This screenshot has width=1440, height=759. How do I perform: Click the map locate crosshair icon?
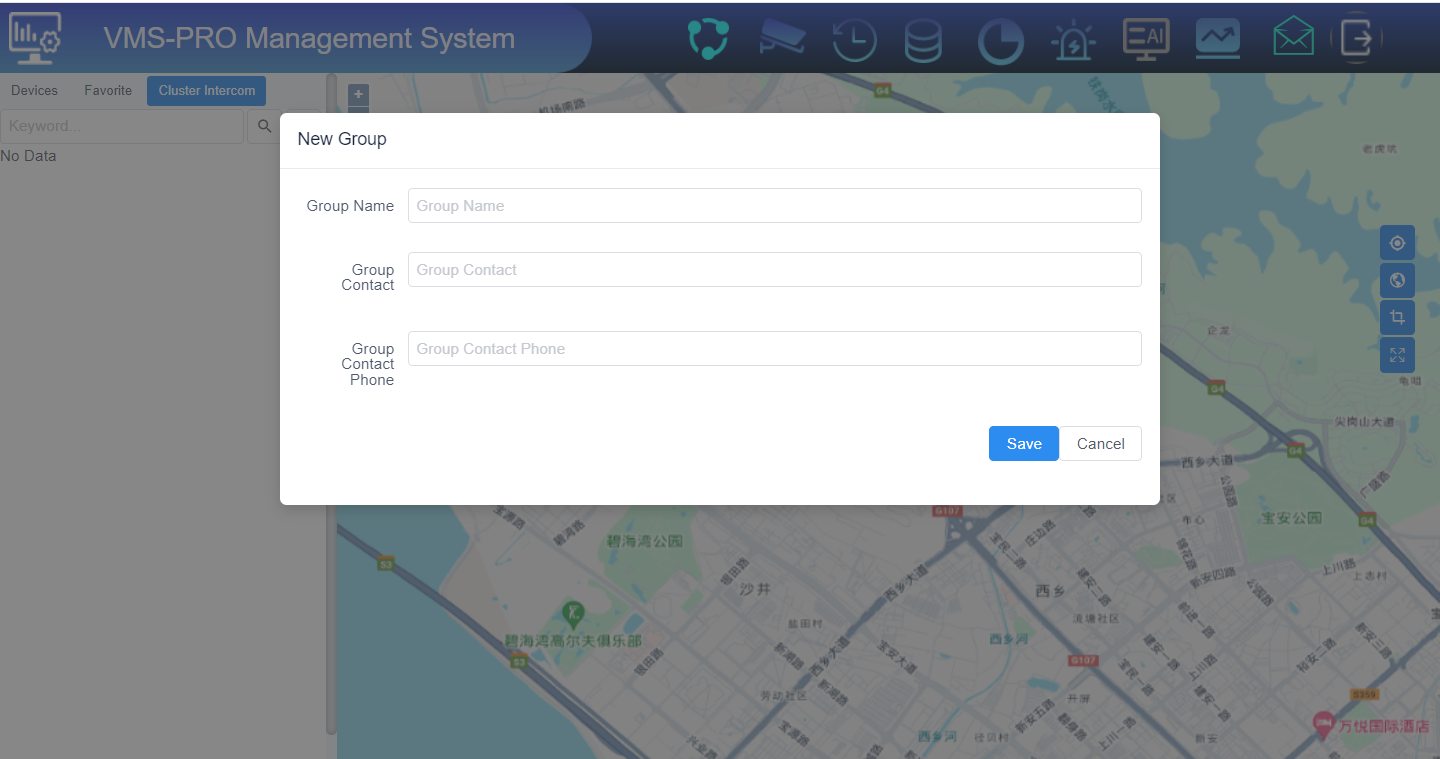coord(1397,242)
